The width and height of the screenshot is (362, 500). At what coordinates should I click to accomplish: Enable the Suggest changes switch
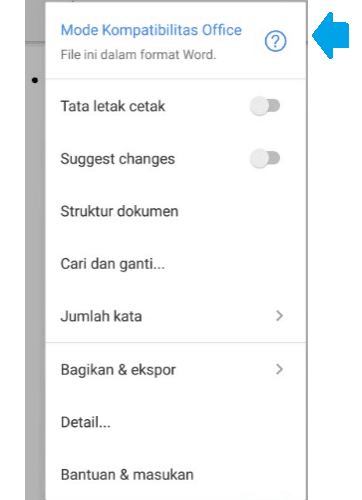click(x=265, y=158)
